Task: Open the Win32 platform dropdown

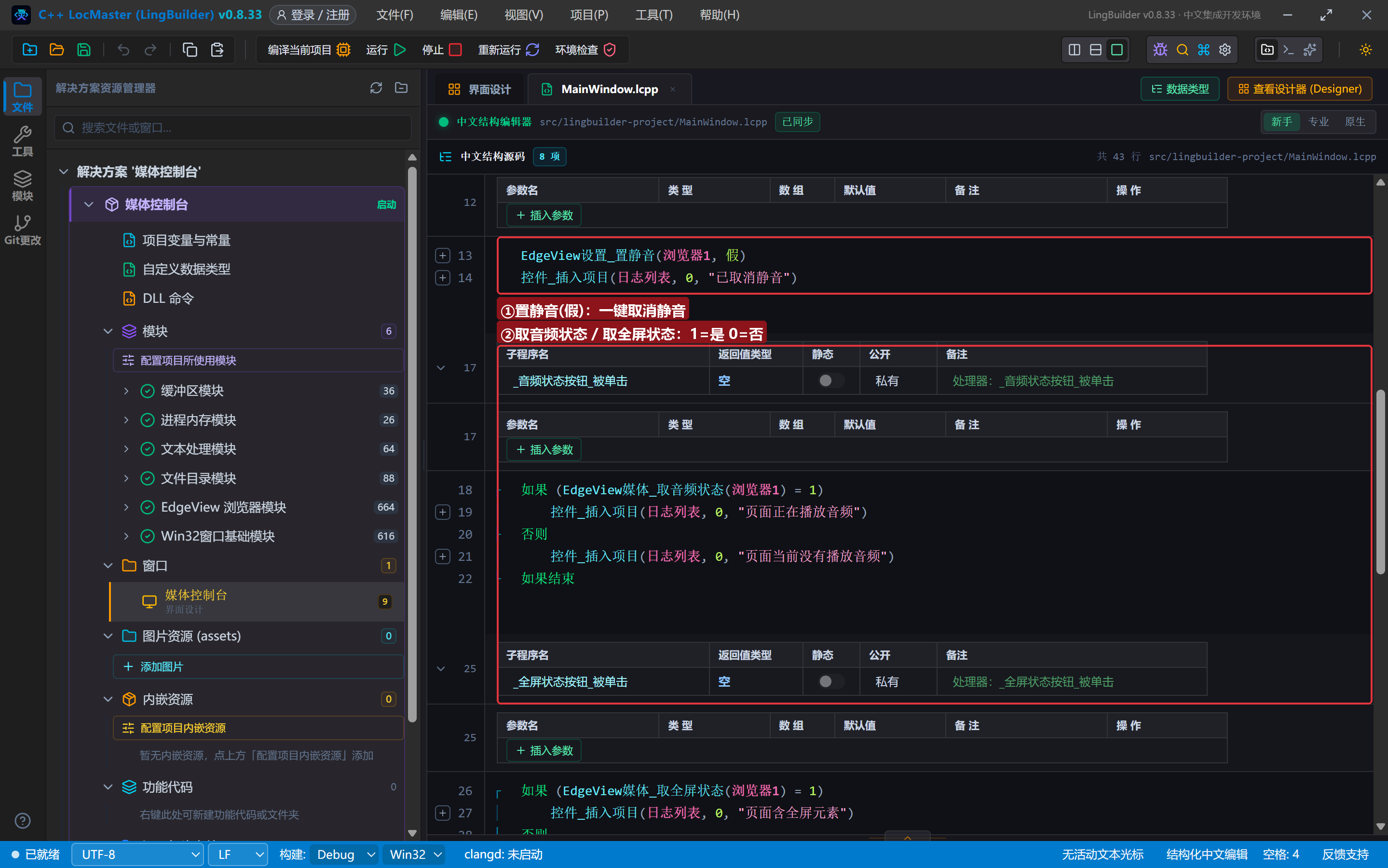Action: (414, 855)
